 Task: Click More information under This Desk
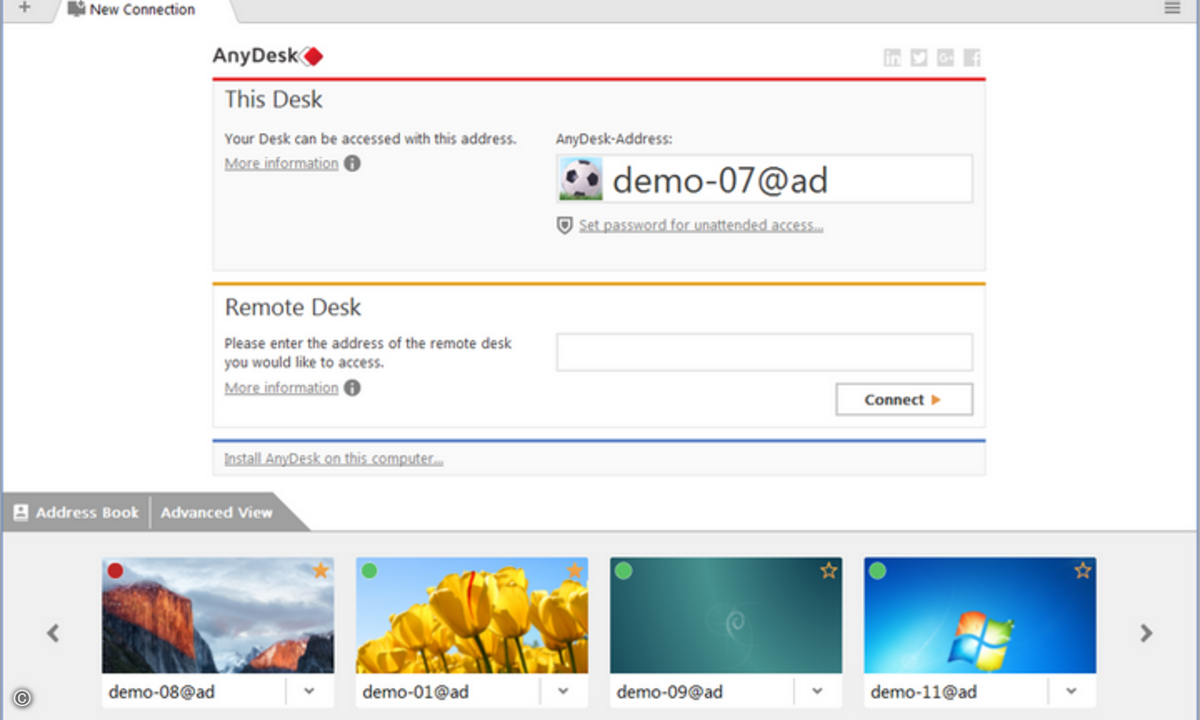(x=282, y=163)
